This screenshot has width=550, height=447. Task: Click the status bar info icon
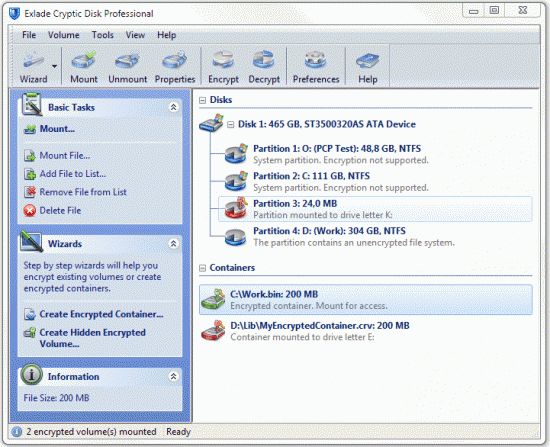coord(16,432)
